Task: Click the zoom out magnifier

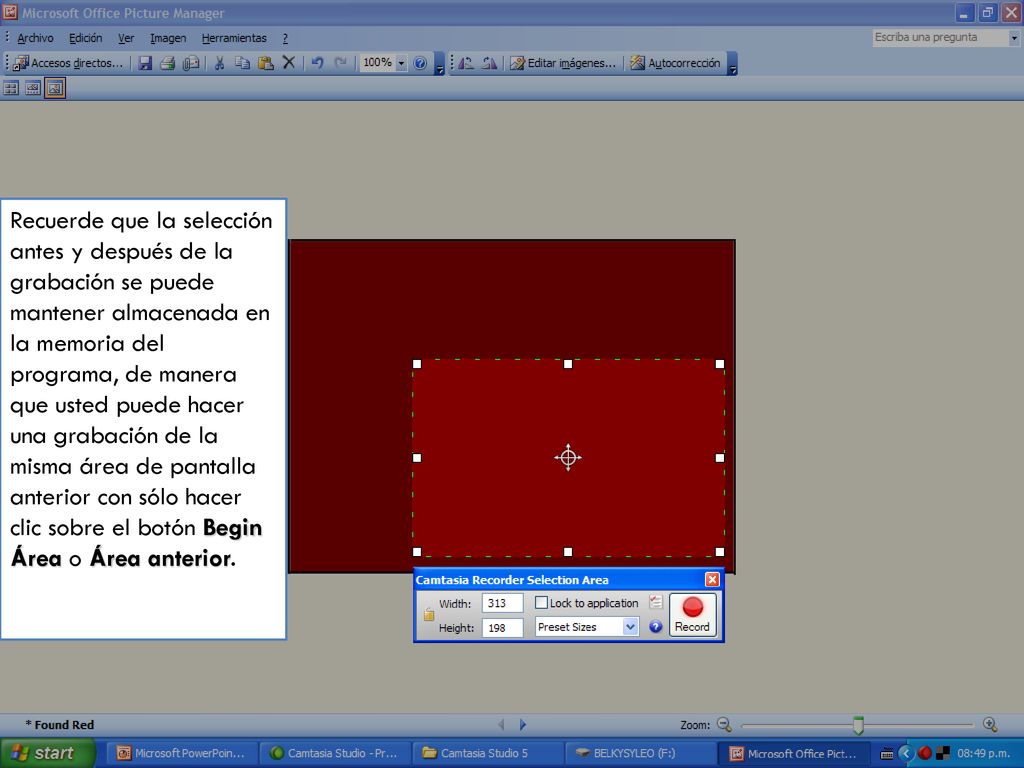Action: coord(724,724)
